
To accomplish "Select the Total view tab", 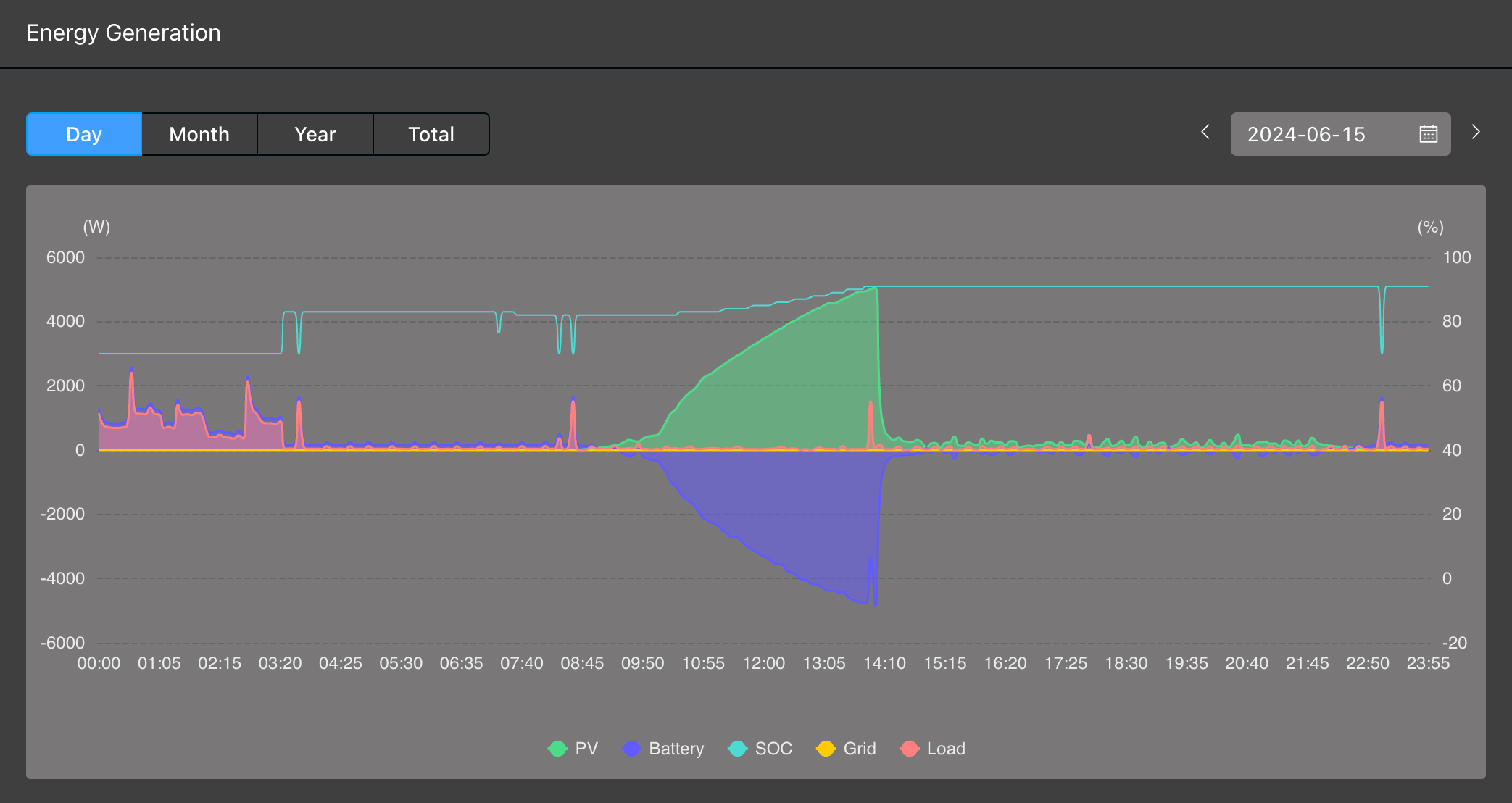I will coord(431,134).
